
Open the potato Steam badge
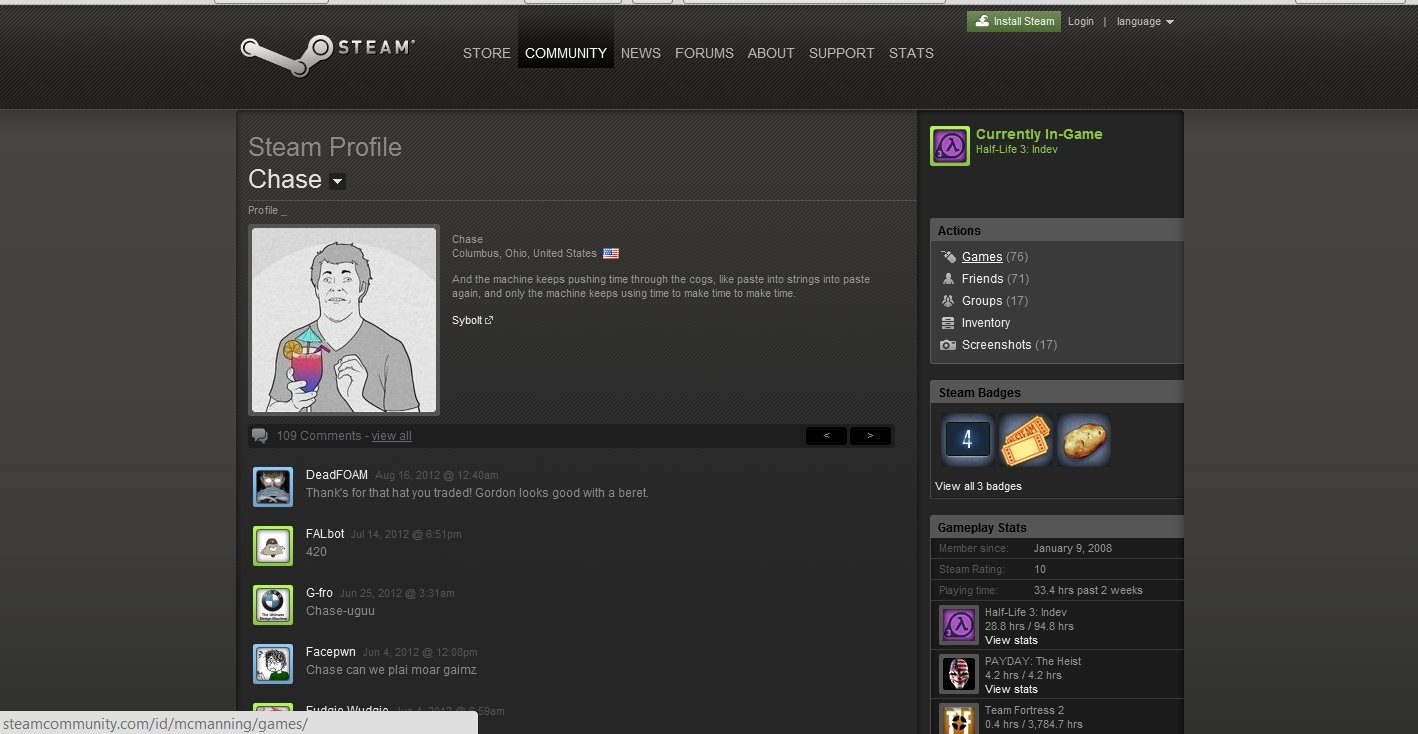tap(1084, 439)
